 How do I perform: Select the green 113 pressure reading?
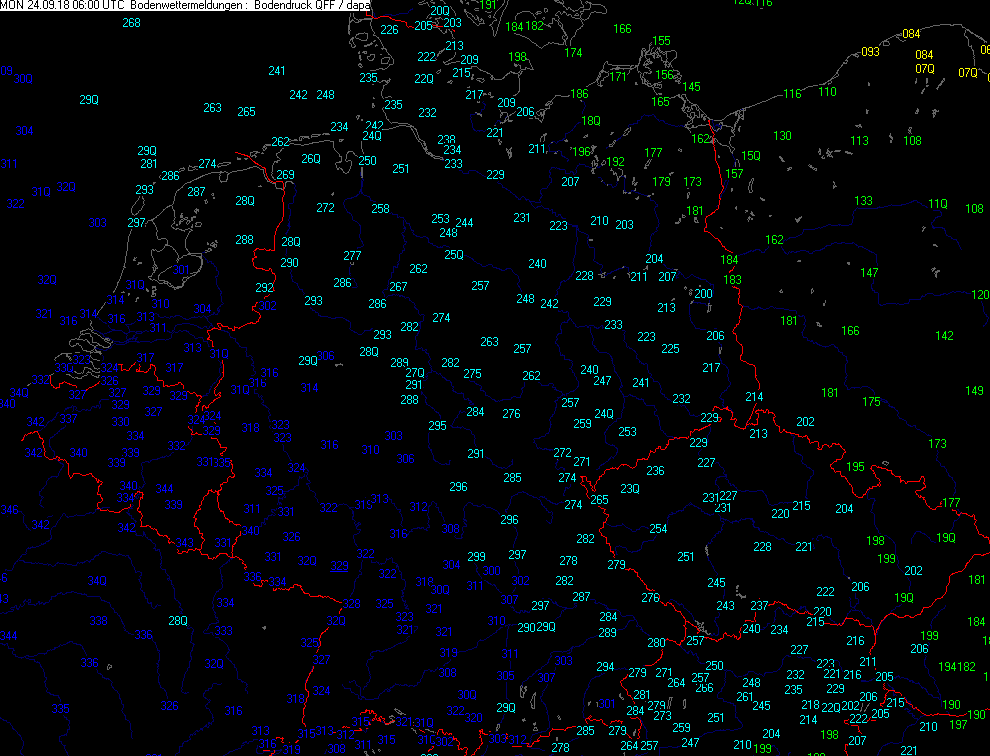click(x=859, y=141)
